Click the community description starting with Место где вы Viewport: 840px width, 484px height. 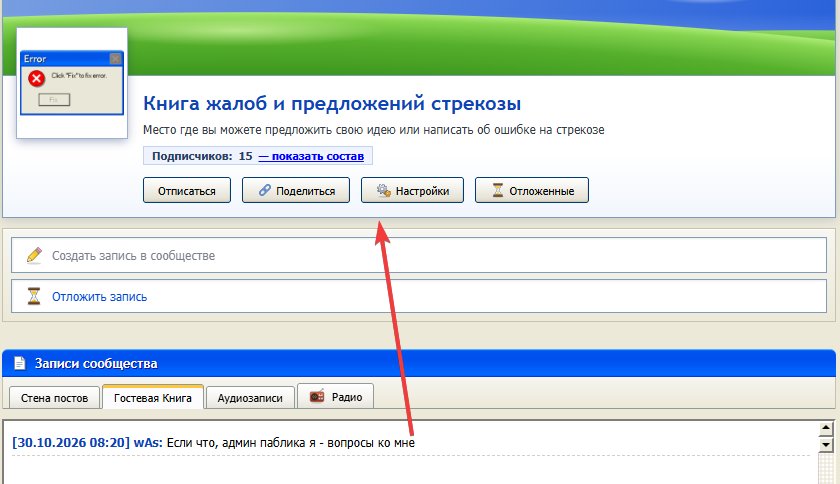point(373,130)
